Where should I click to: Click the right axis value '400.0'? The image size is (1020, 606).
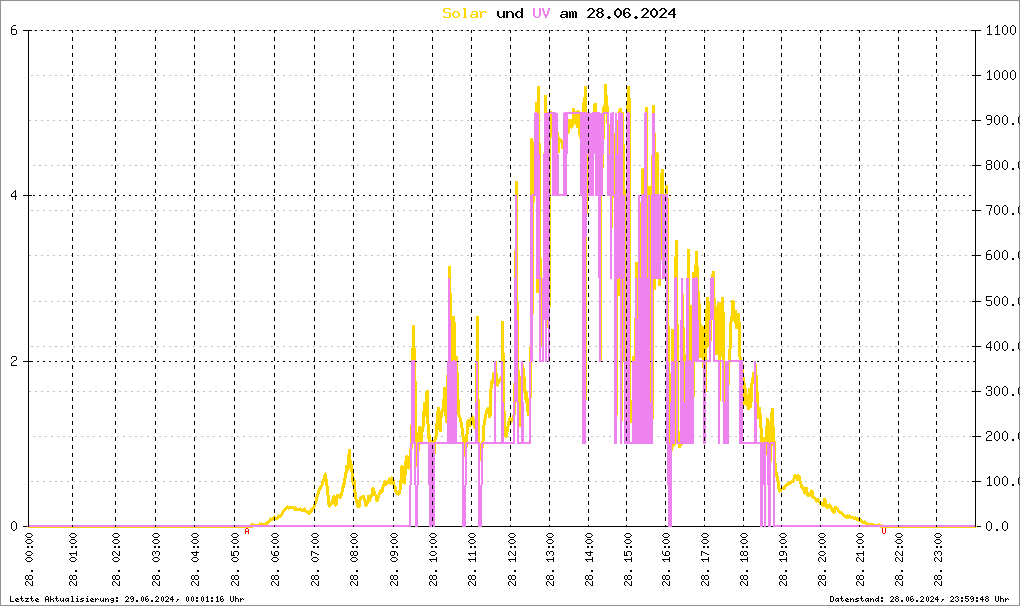[1002, 346]
